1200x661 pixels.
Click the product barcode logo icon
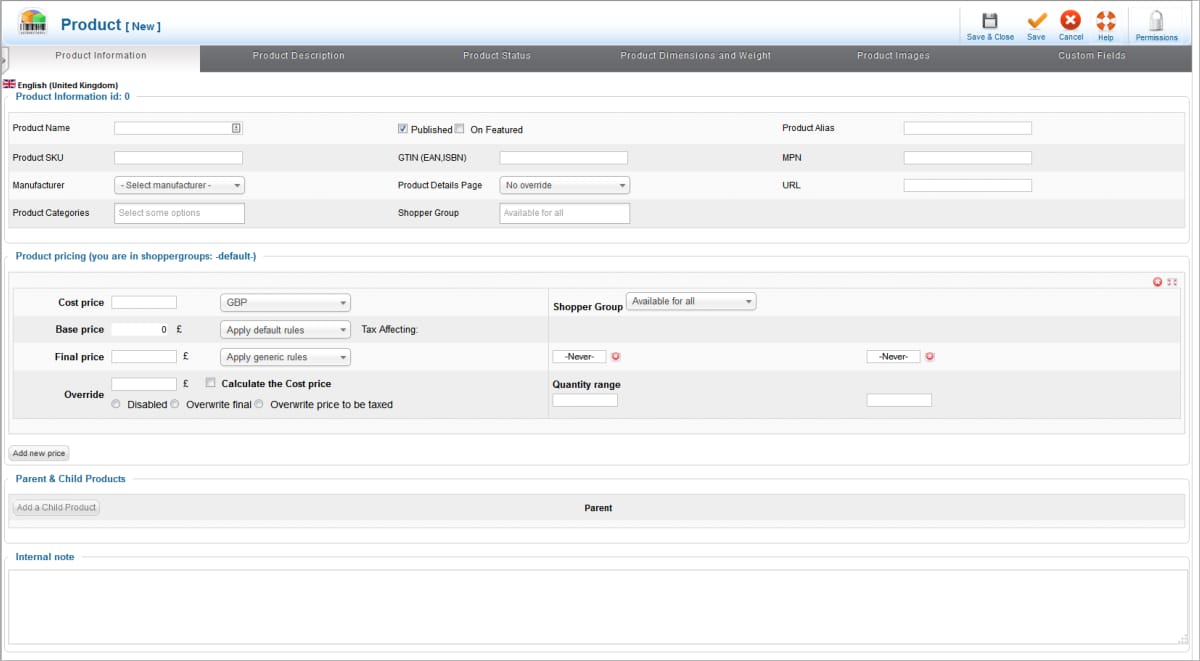pyautogui.click(x=32, y=22)
